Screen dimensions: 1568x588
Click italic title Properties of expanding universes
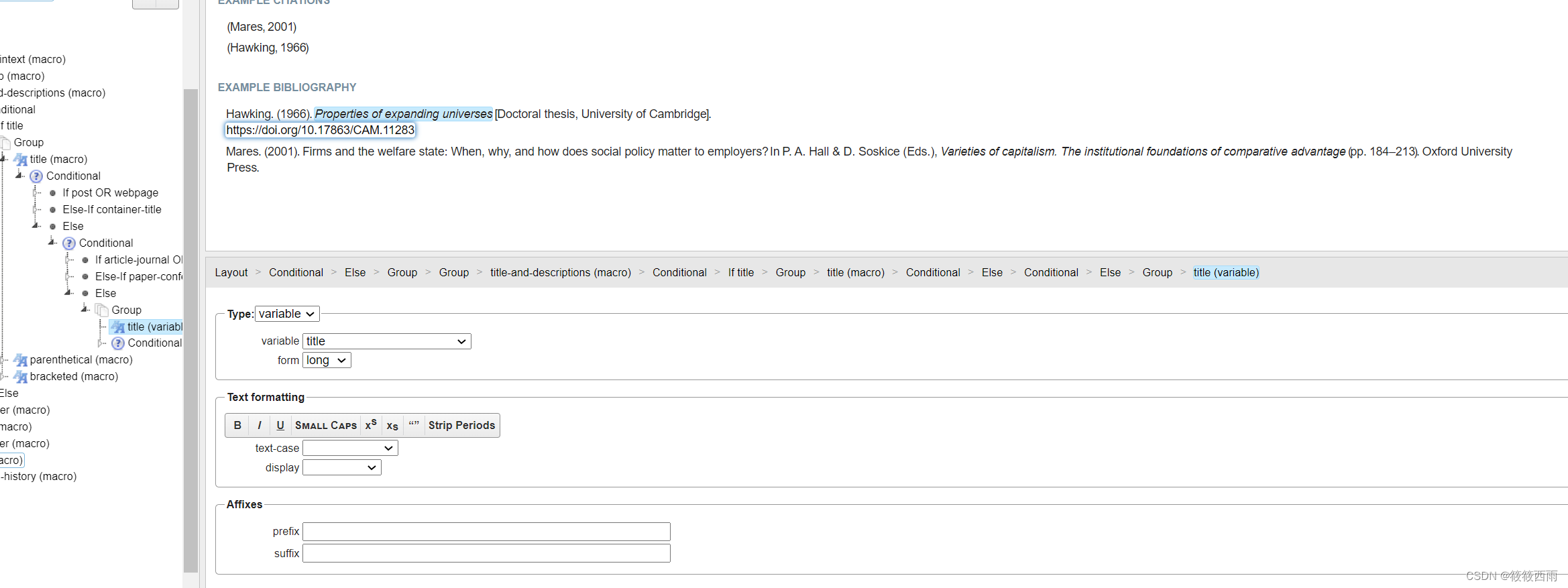[404, 114]
